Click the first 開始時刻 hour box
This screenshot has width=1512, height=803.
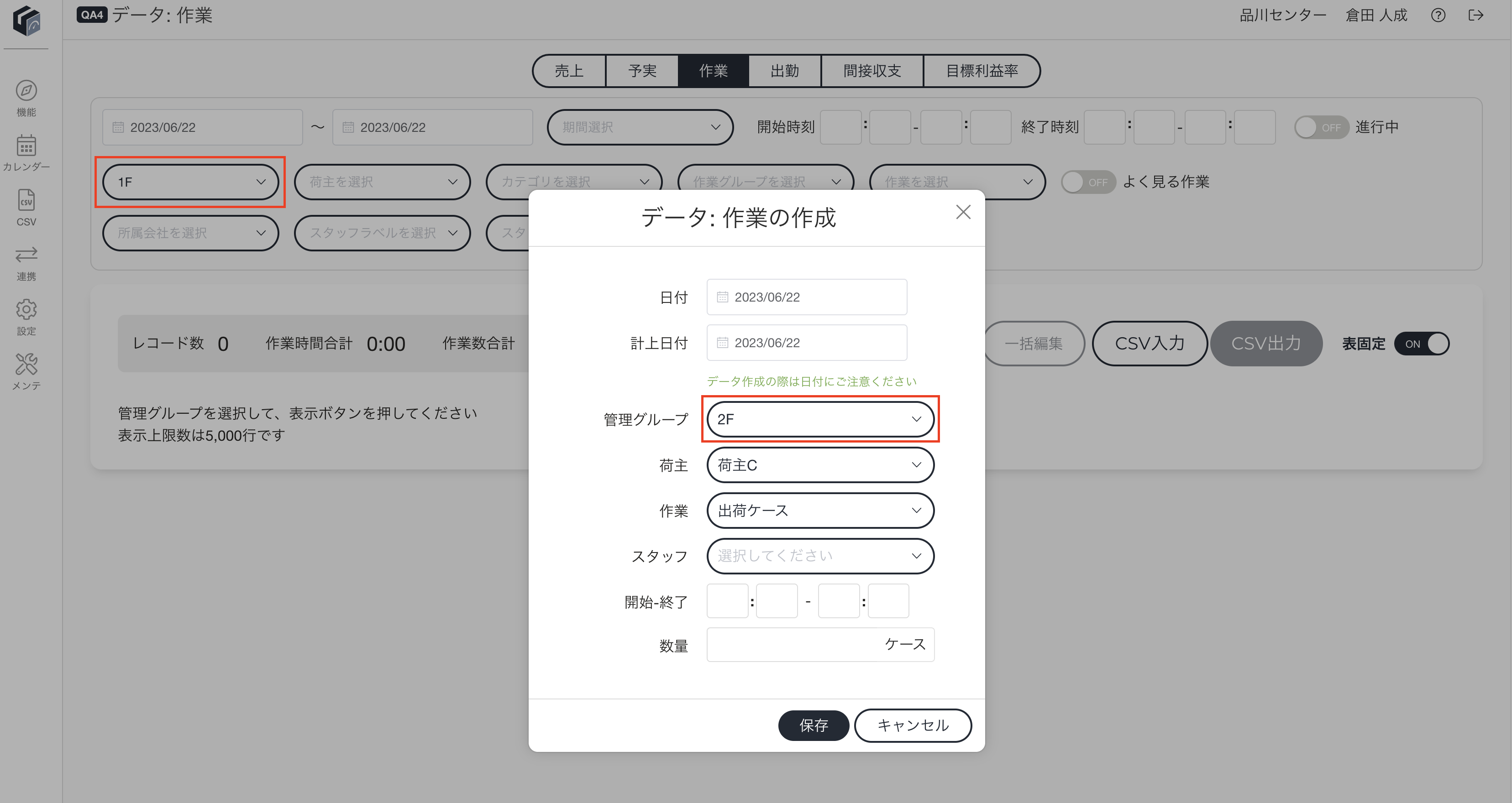click(841, 127)
